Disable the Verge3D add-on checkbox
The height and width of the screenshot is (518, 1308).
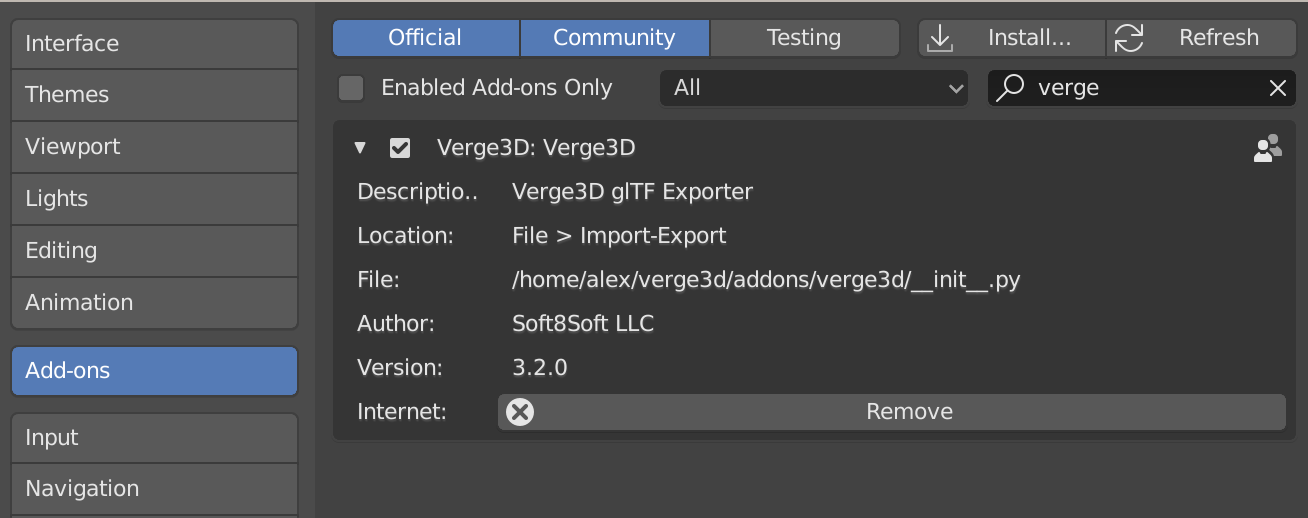tap(400, 149)
